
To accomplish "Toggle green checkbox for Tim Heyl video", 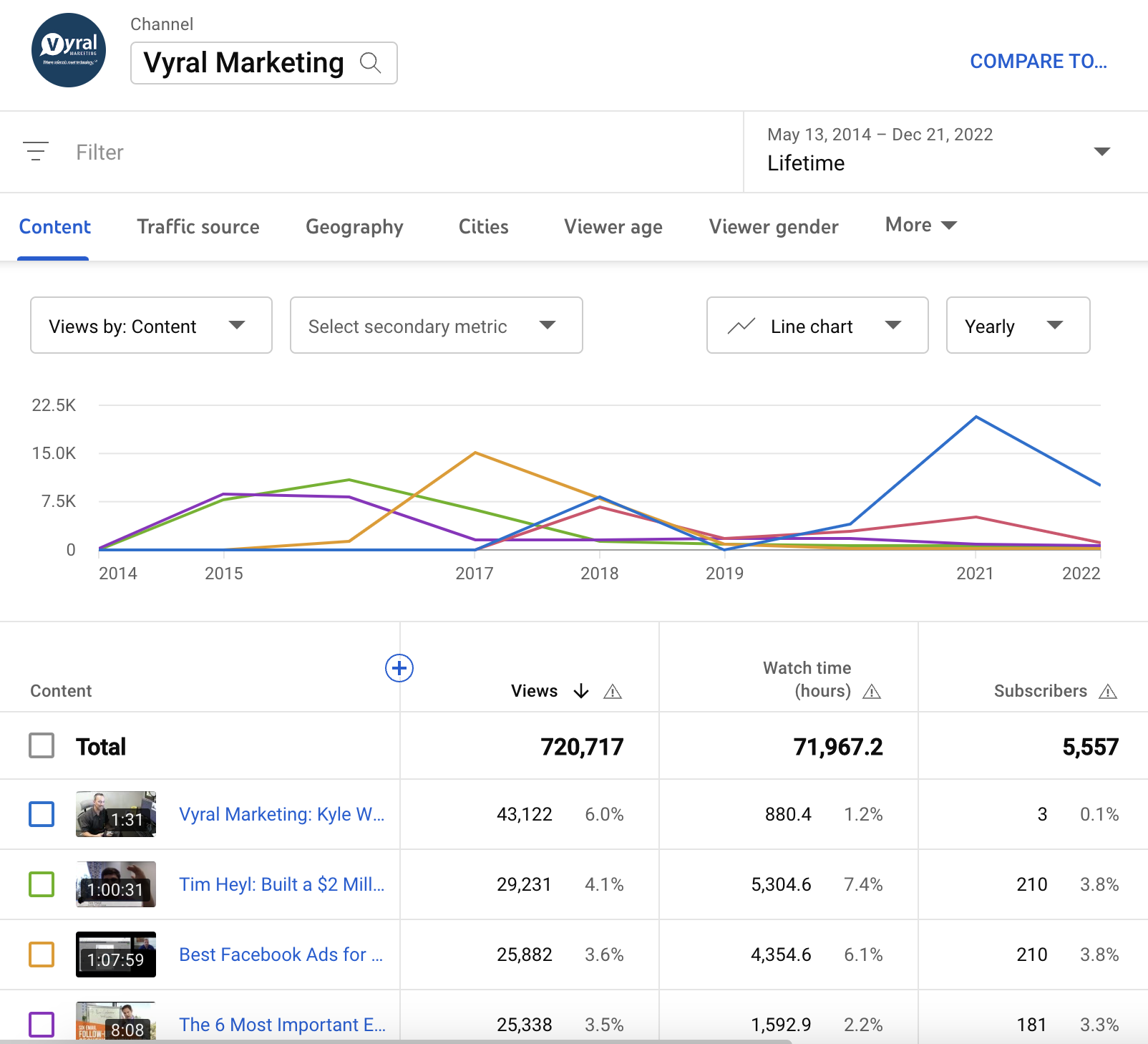I will click(42, 884).
